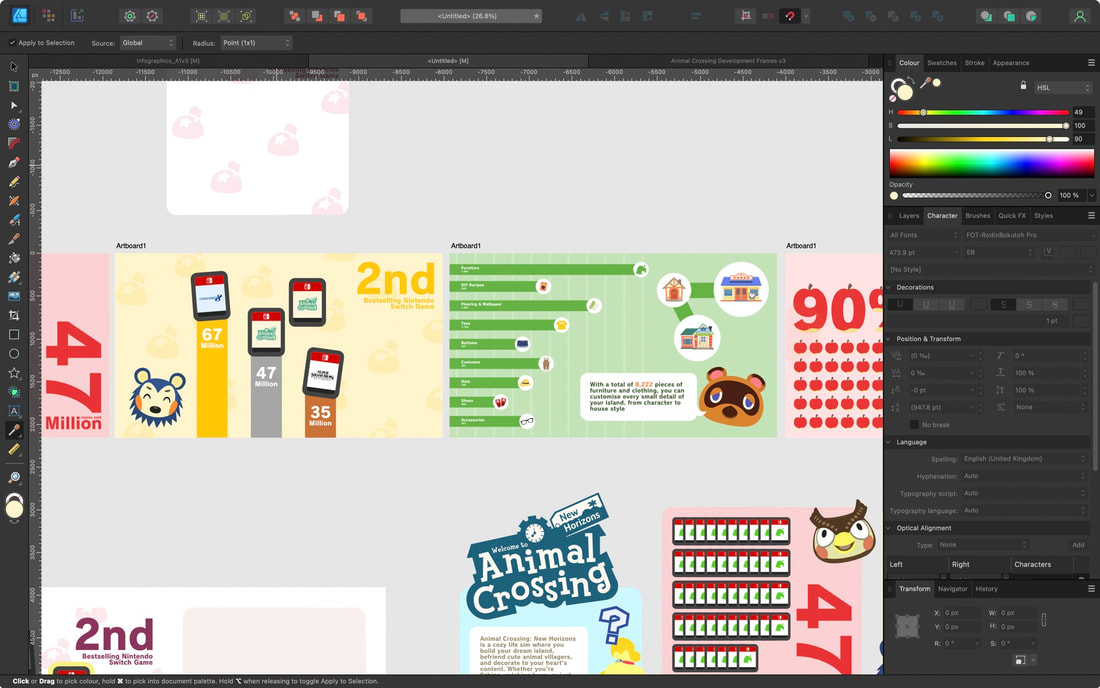The width and height of the screenshot is (1100, 688).
Task: Switch to the Designer persona
Action: coord(19,15)
